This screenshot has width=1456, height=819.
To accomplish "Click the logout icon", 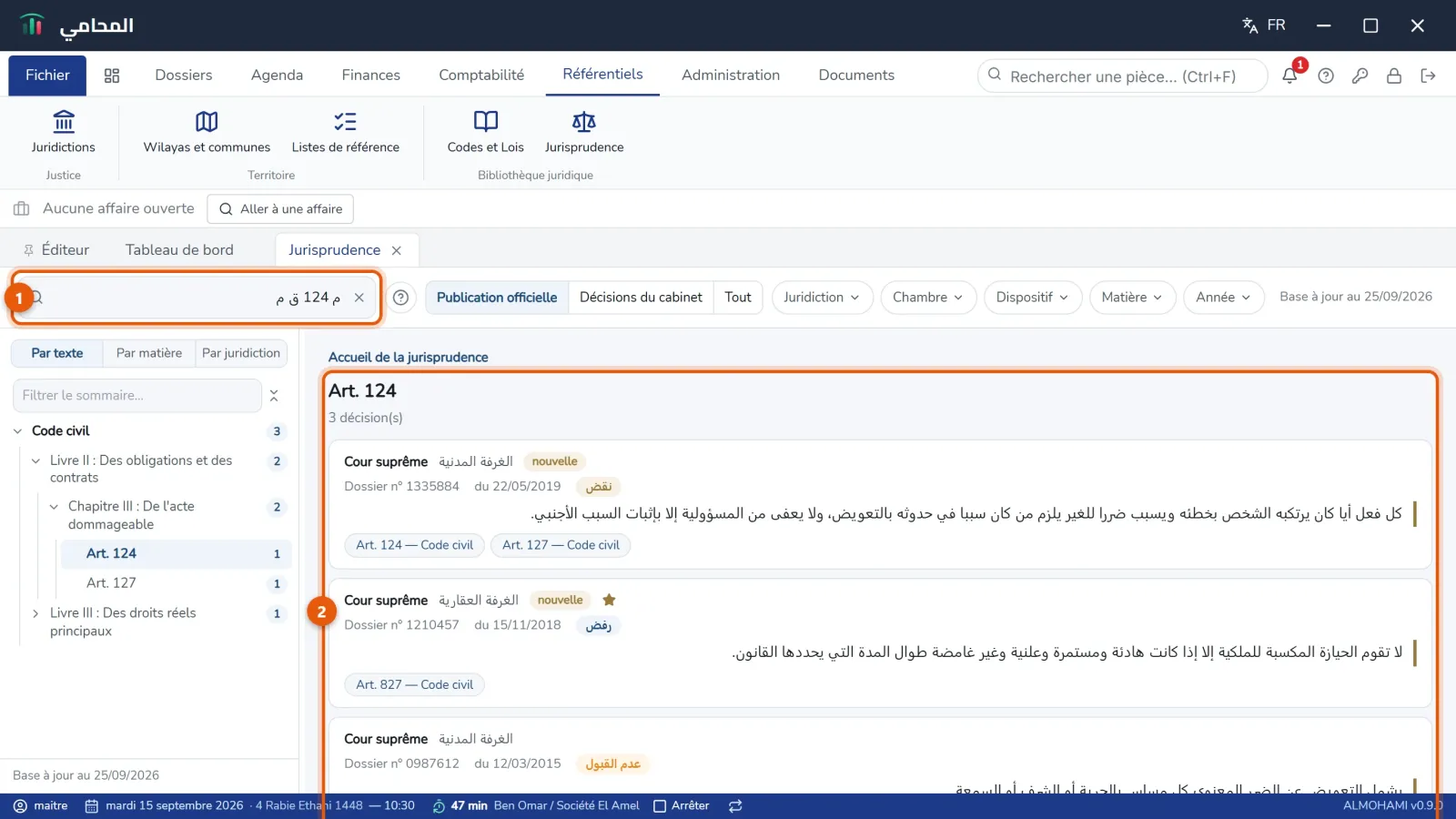I will pos(1428,76).
